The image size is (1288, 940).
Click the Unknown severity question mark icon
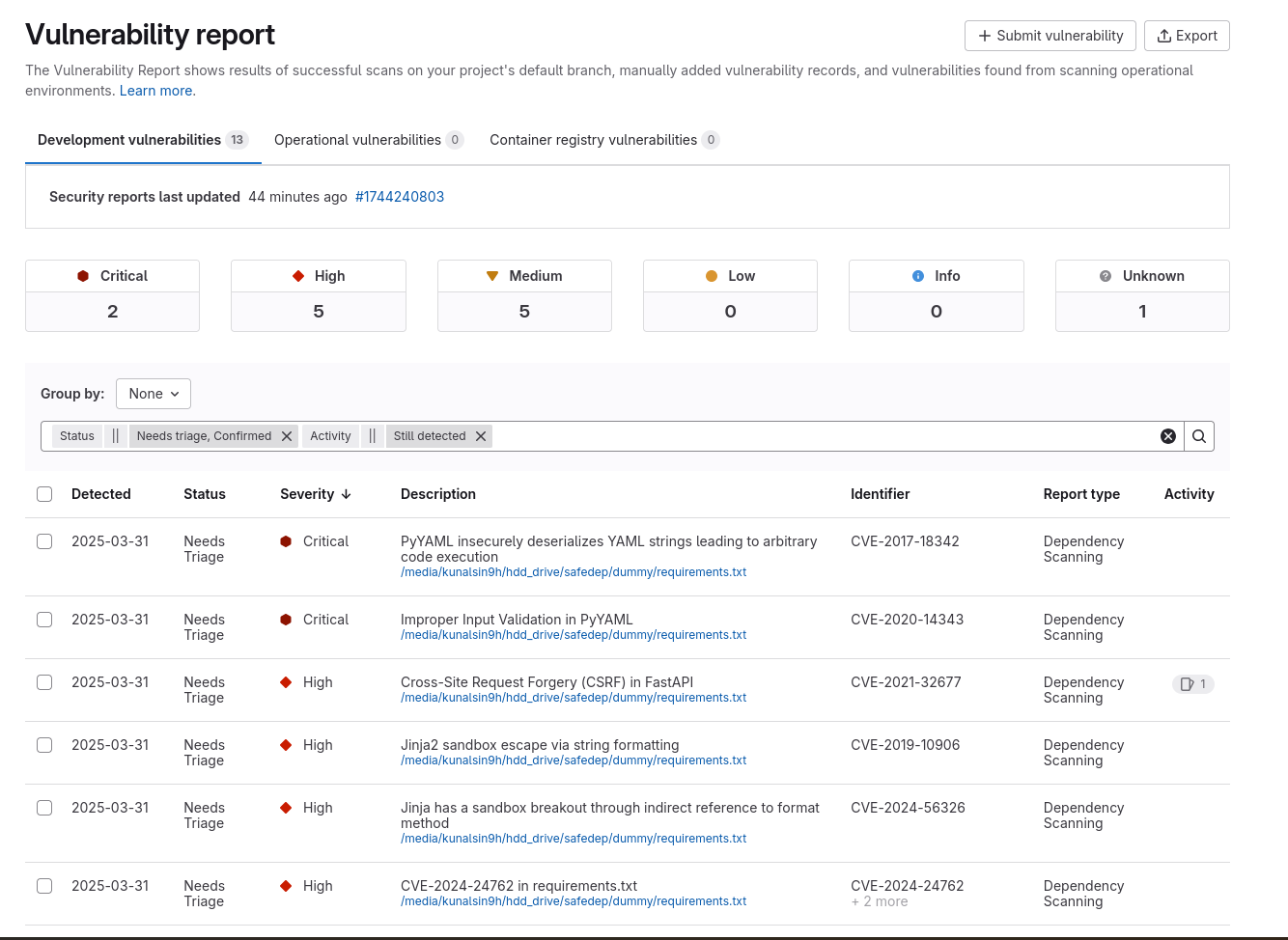1104,275
